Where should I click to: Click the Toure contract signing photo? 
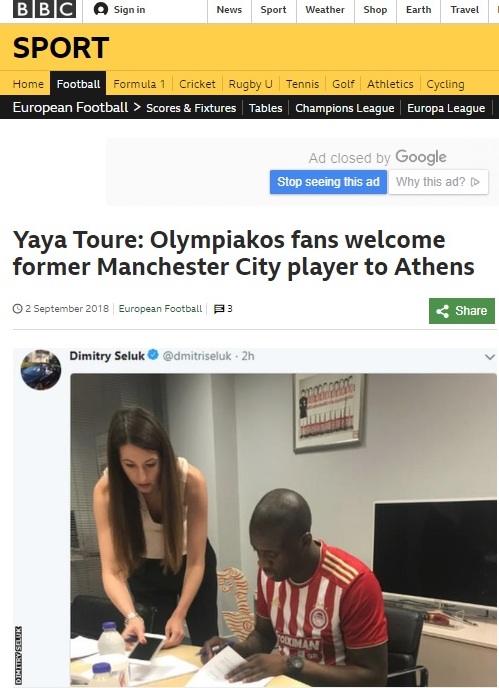pyautogui.click(x=284, y=530)
